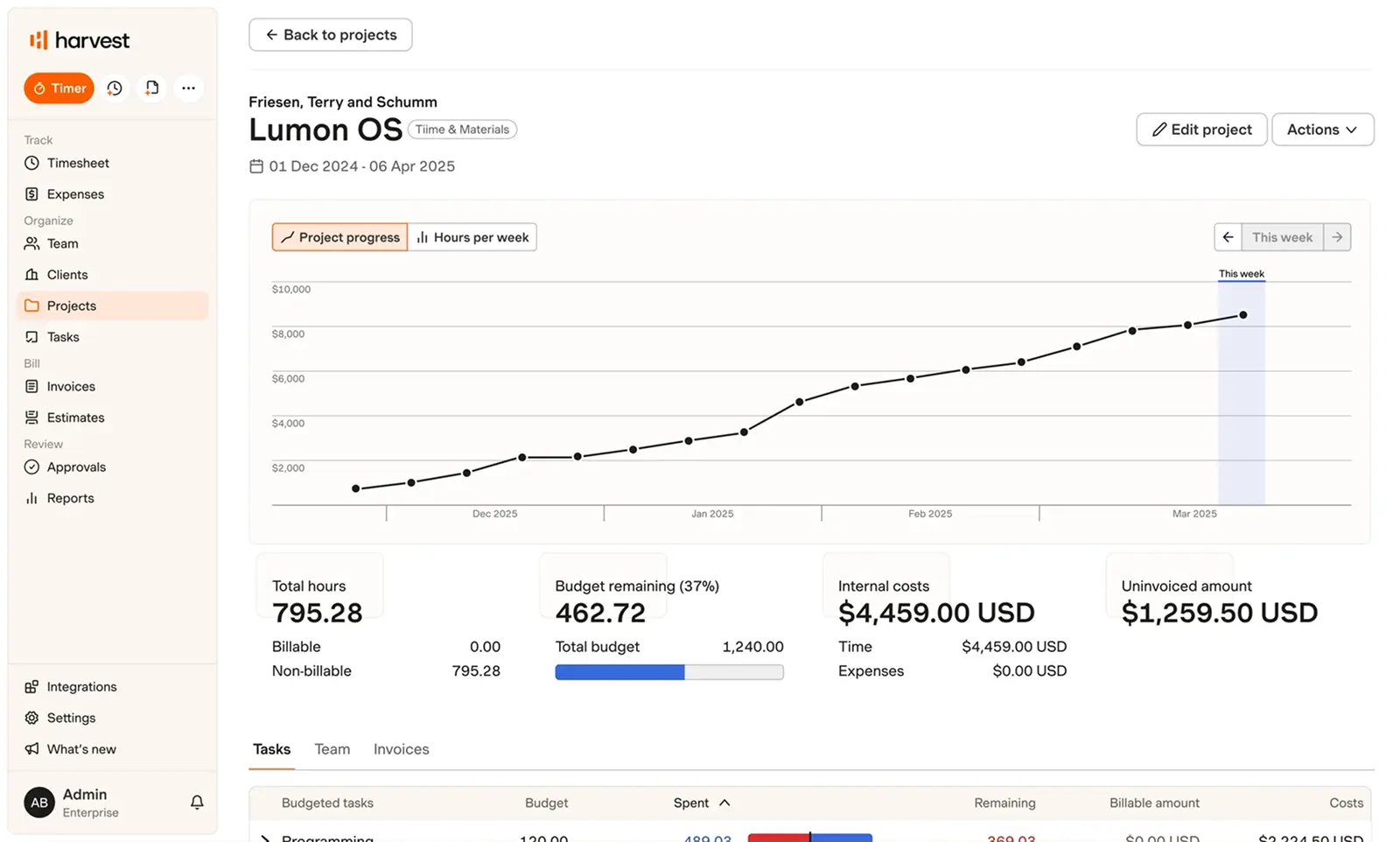Click the Harvest logo in the sidebar

79,40
